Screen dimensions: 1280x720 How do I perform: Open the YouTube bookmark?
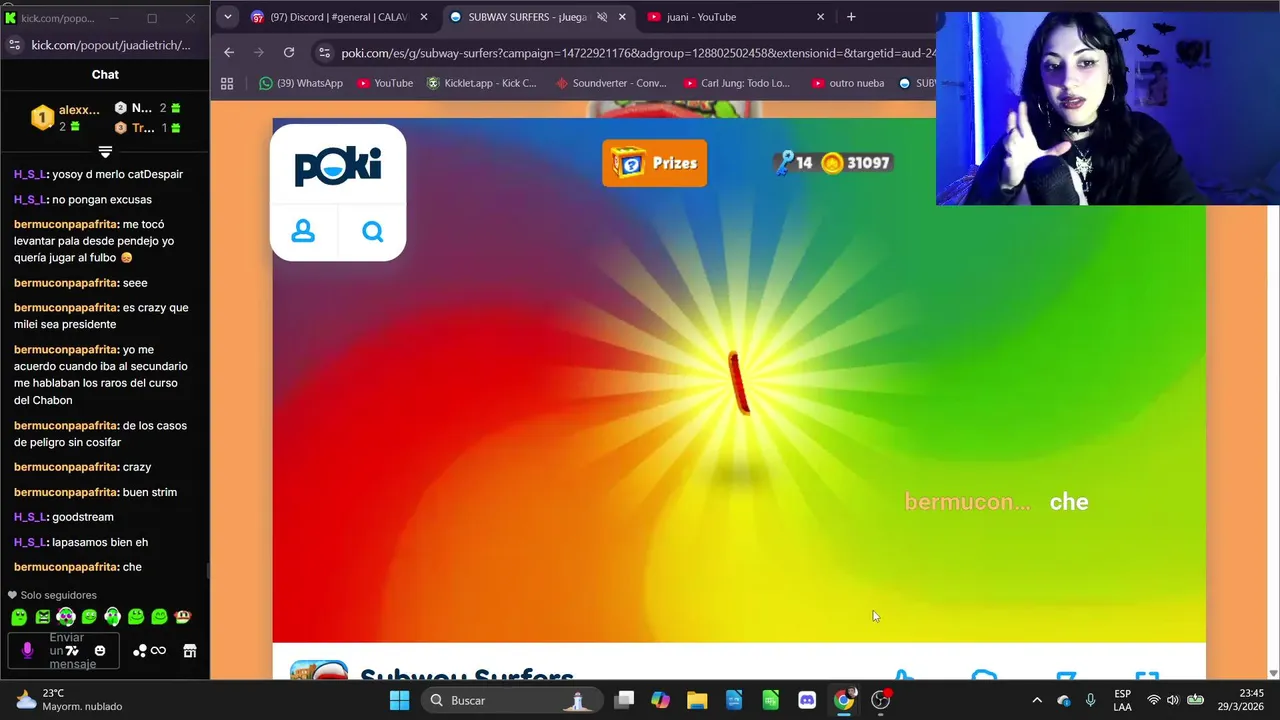[x=385, y=83]
